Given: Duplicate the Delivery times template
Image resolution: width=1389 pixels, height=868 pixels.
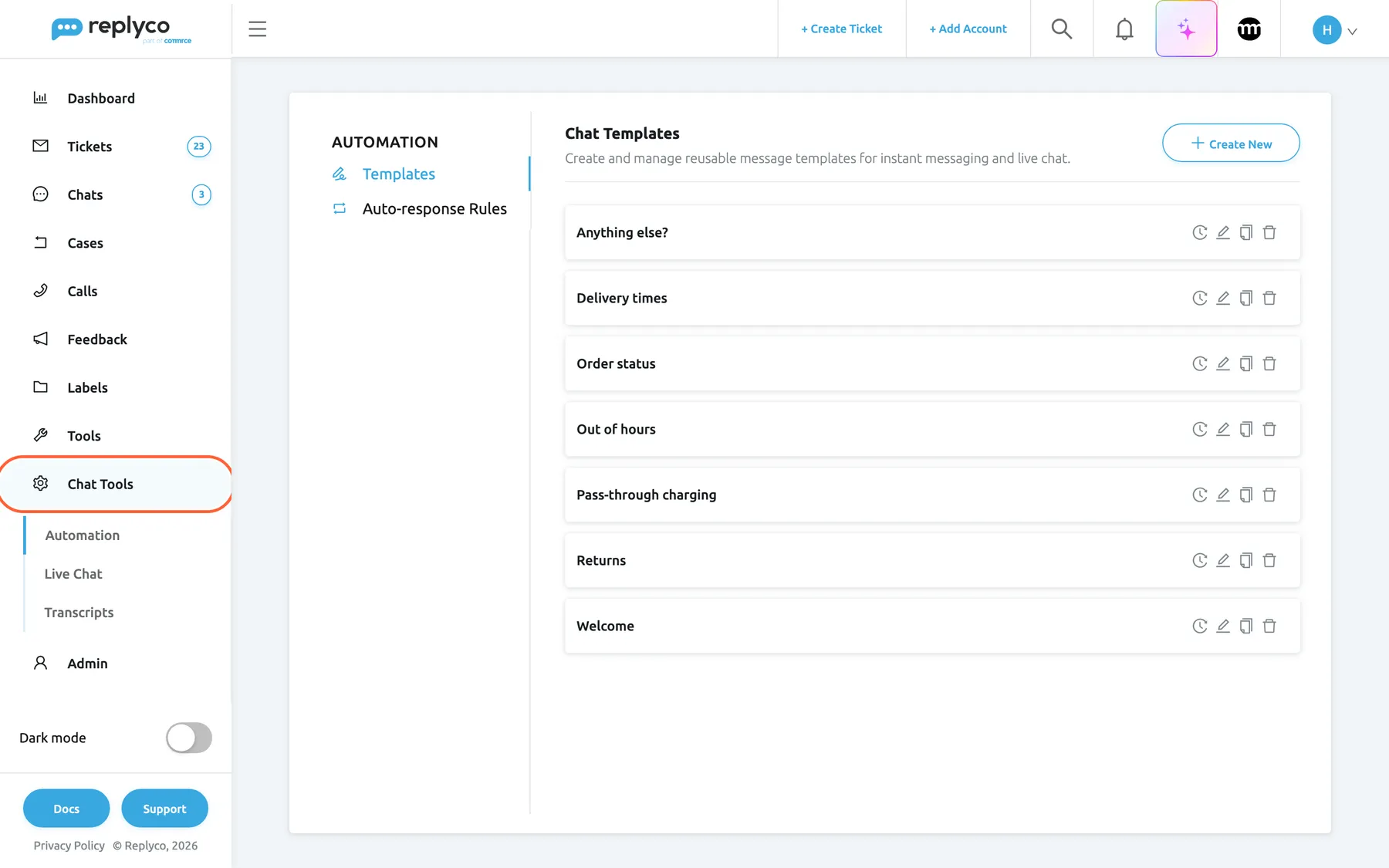Looking at the screenshot, I should (x=1246, y=298).
